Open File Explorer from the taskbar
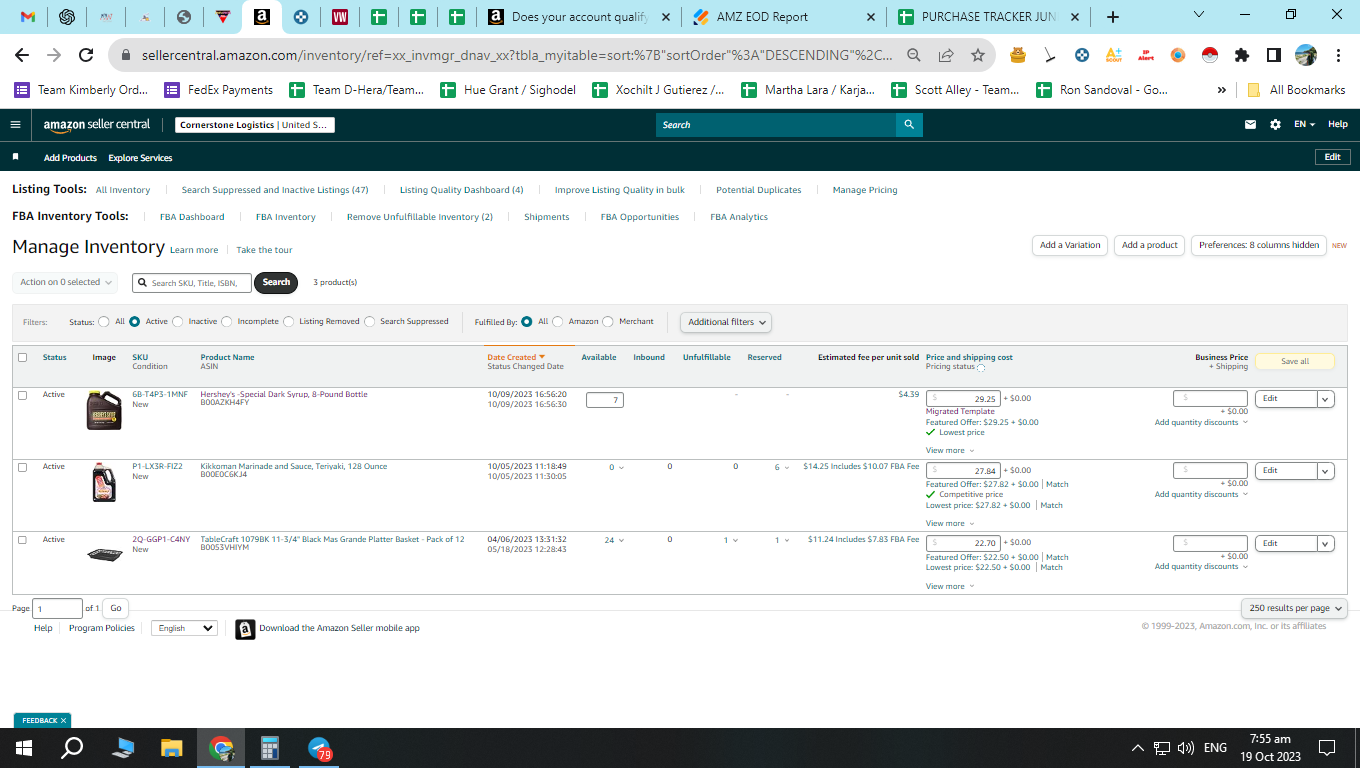The image size is (1360, 768). pyautogui.click(x=172, y=748)
